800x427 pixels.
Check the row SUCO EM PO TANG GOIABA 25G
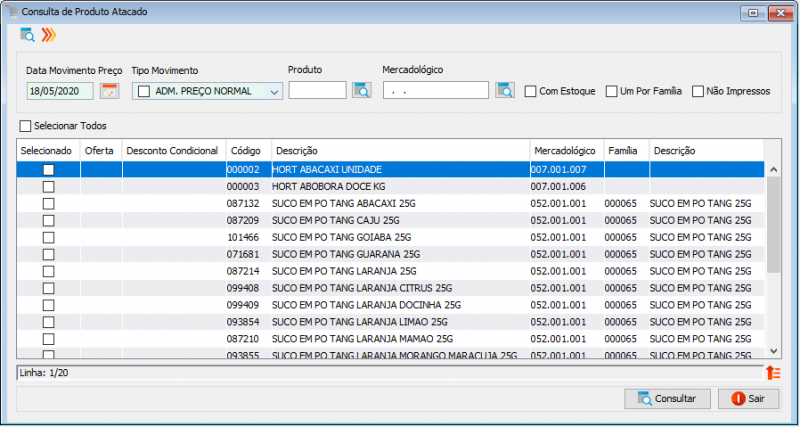pyautogui.click(x=48, y=238)
